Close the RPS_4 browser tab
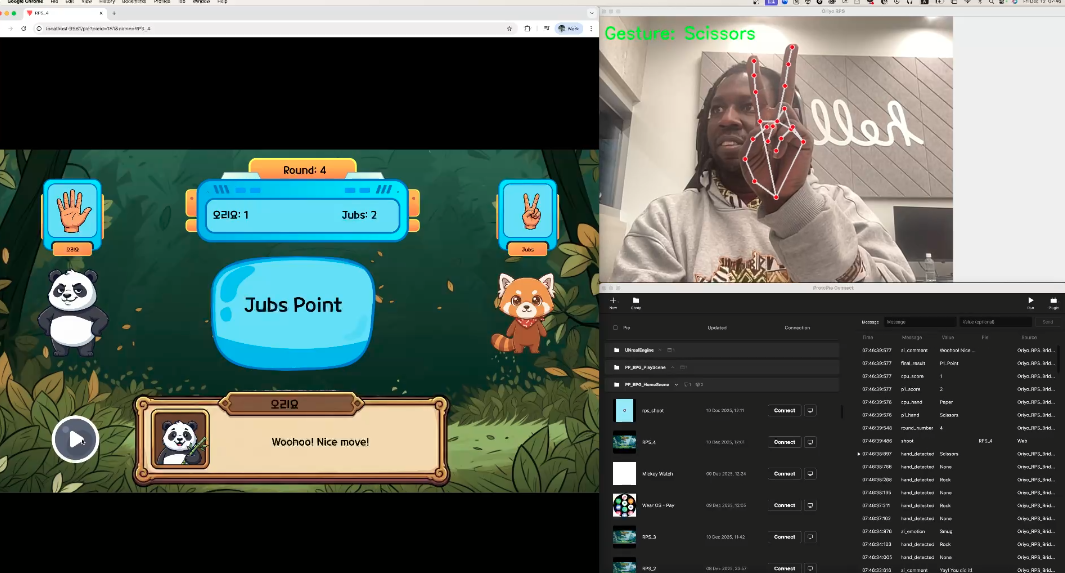This screenshot has height=573, width=1065. [x=101, y=13]
